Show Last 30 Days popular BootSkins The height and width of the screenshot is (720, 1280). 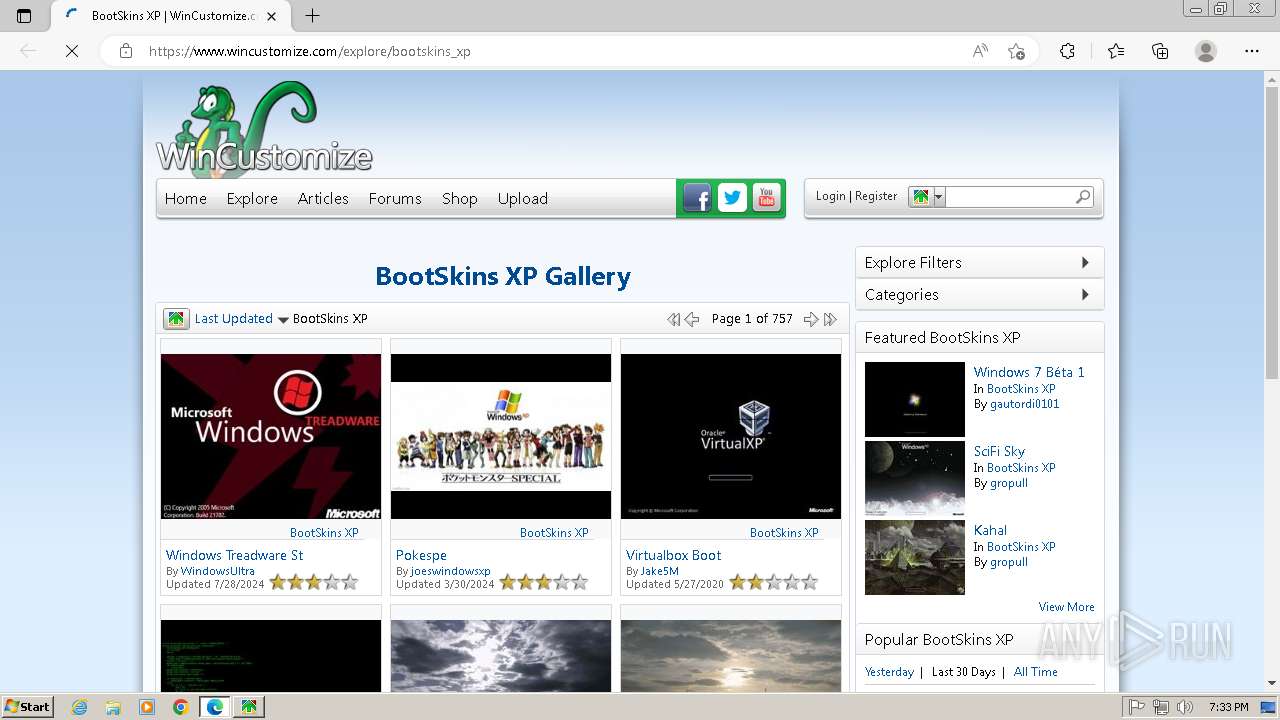tap(963, 672)
